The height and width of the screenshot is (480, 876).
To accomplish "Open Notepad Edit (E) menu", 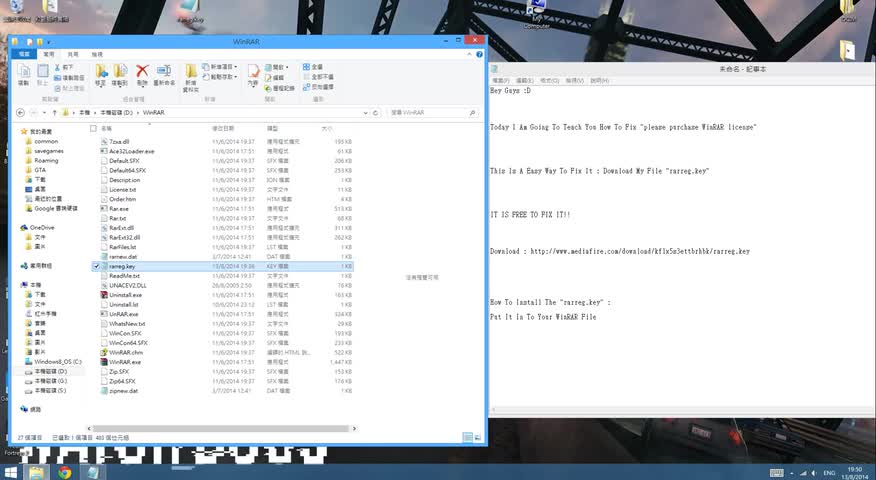I will coord(525,80).
